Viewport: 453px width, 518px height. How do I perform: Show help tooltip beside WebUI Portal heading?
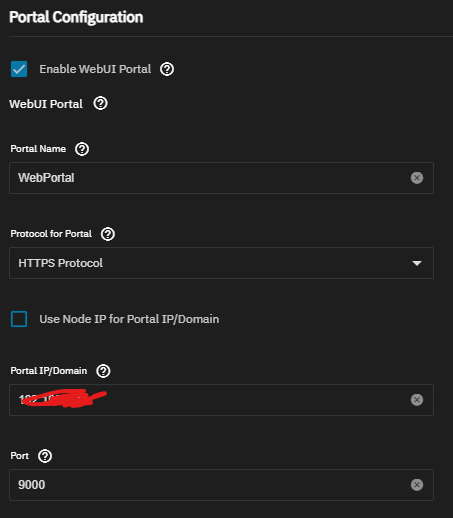click(100, 103)
